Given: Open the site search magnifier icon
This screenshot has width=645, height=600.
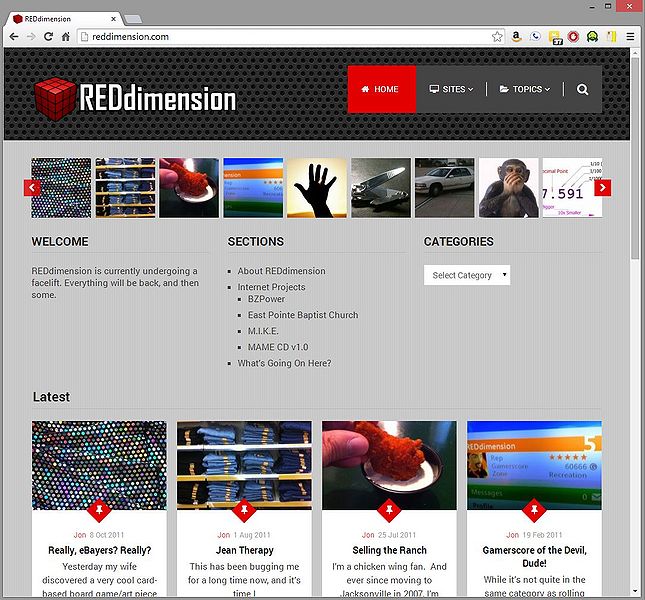Looking at the screenshot, I should tap(582, 89).
